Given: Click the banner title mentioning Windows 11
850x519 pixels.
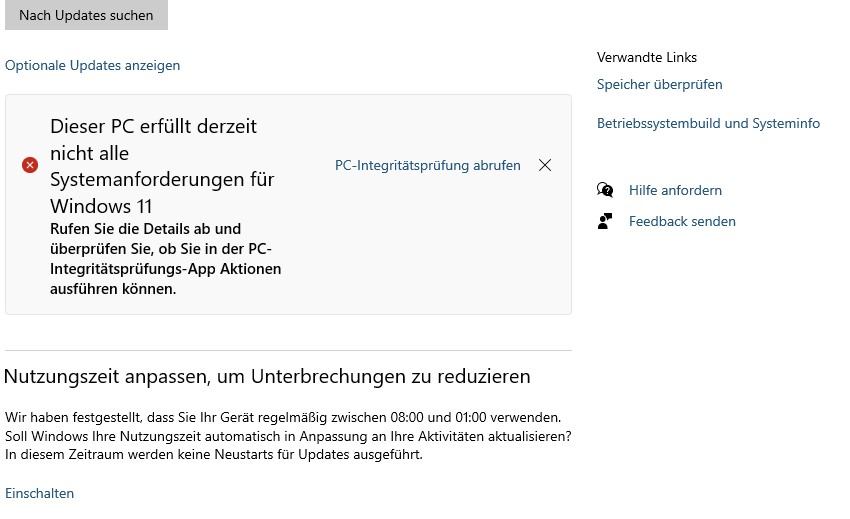Looking at the screenshot, I should point(163,166).
